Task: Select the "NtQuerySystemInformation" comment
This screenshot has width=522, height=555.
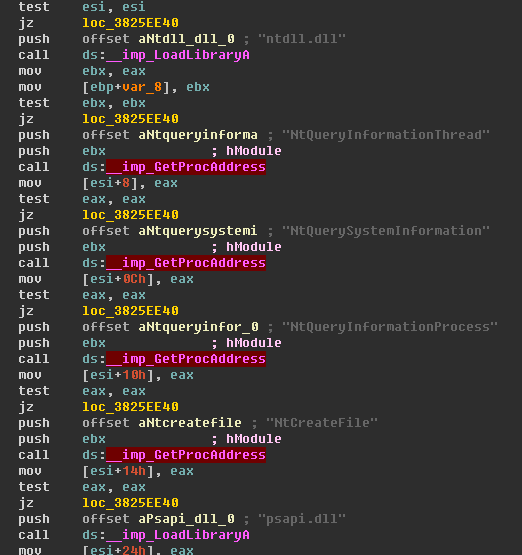Action: (386, 231)
